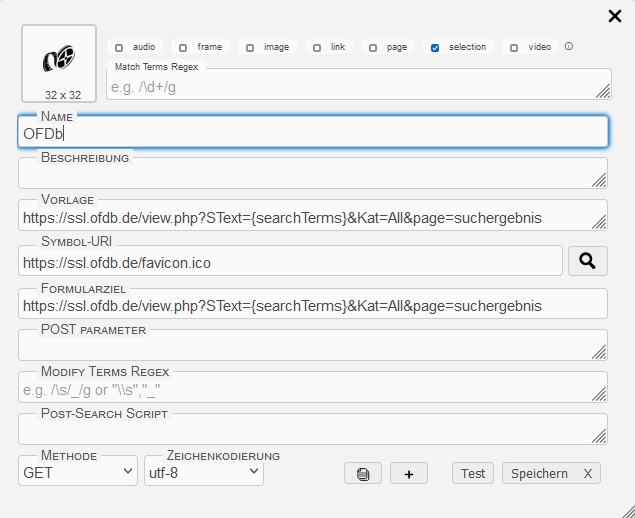
Task: Click the Beschreibung field resize handle
Action: tap(599, 180)
